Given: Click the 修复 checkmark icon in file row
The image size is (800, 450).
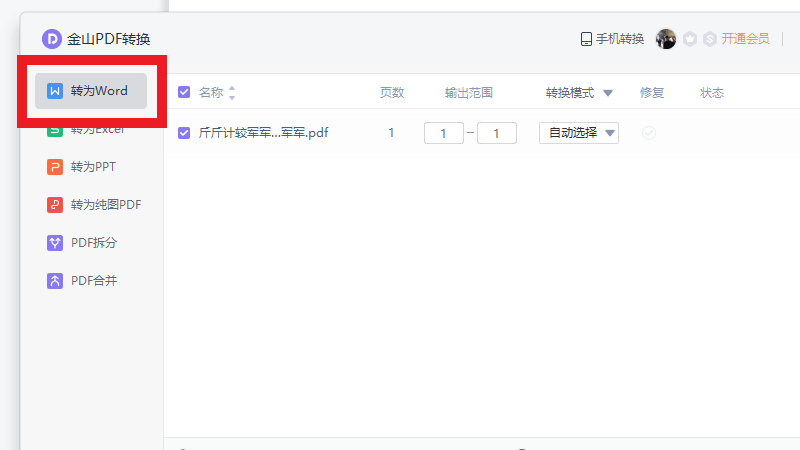Looking at the screenshot, I should click(x=649, y=133).
